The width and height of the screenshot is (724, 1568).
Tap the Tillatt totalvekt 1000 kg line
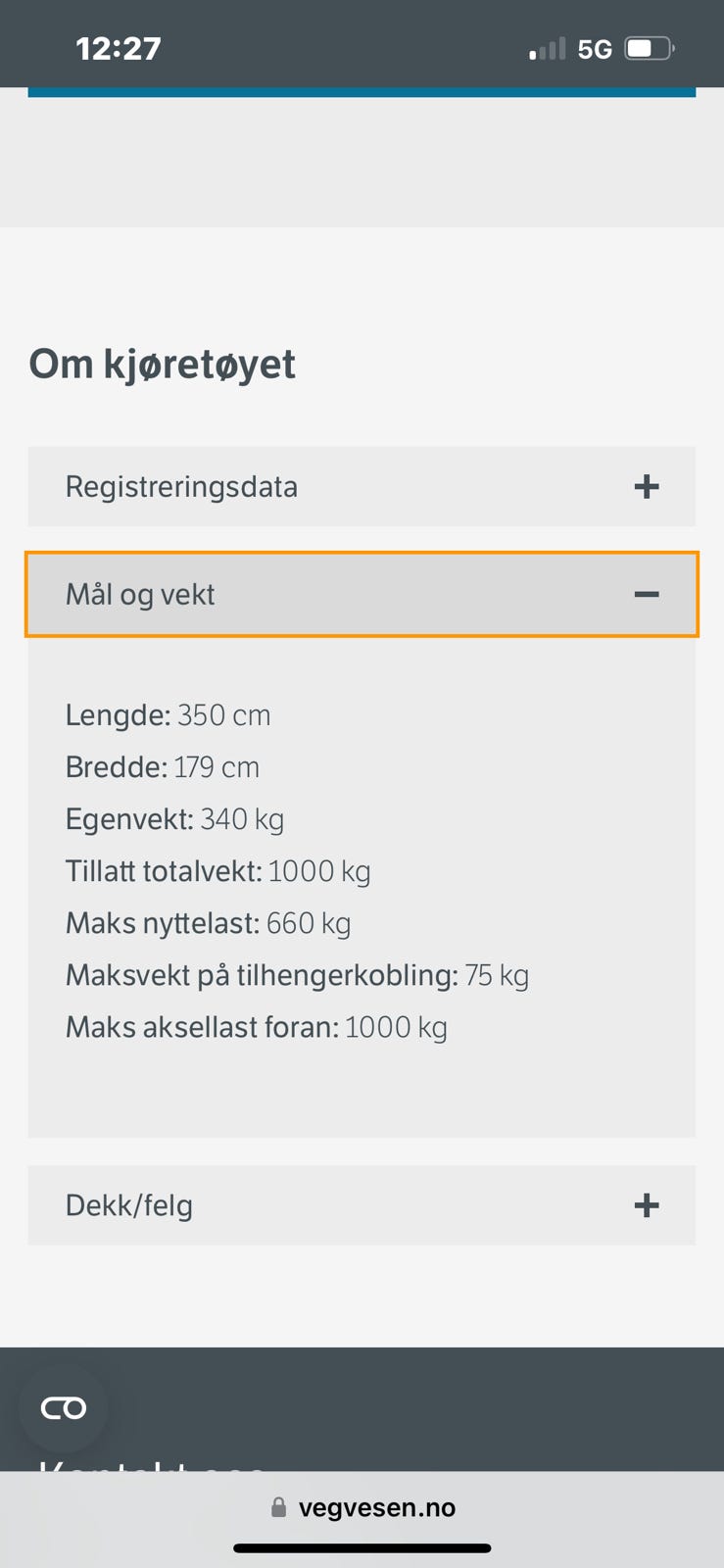217,871
